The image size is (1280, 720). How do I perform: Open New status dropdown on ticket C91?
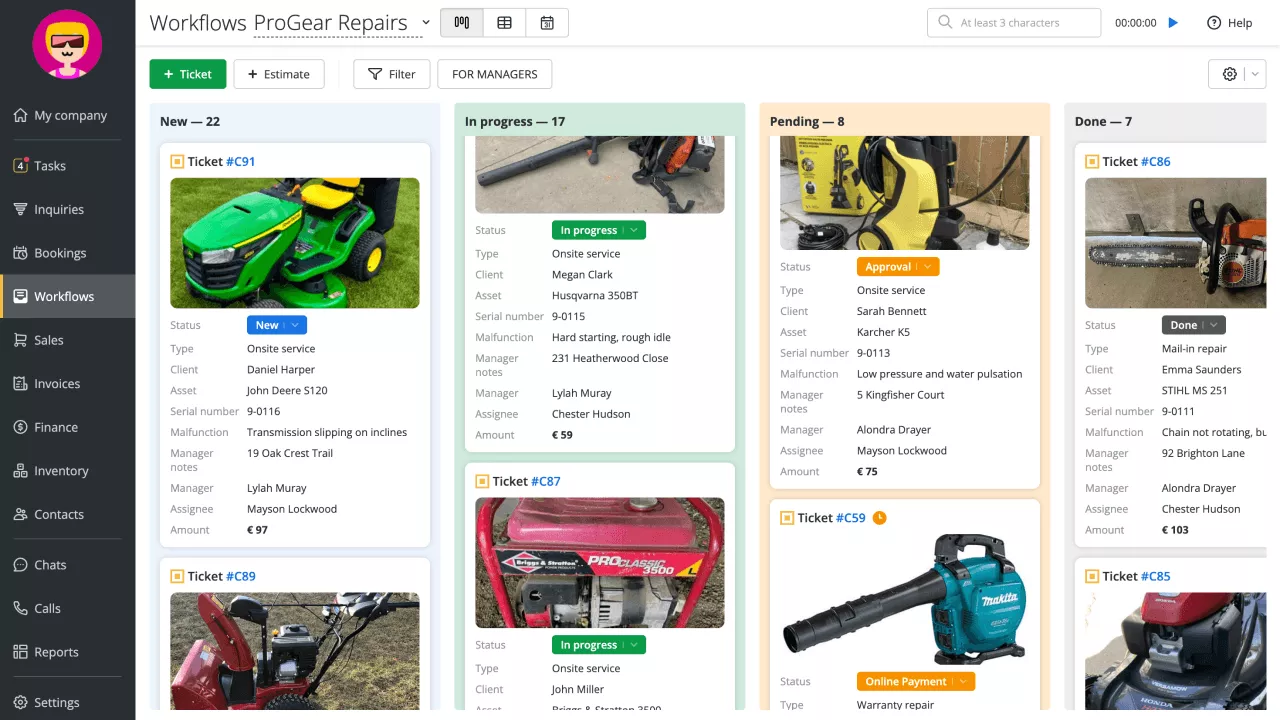(277, 325)
